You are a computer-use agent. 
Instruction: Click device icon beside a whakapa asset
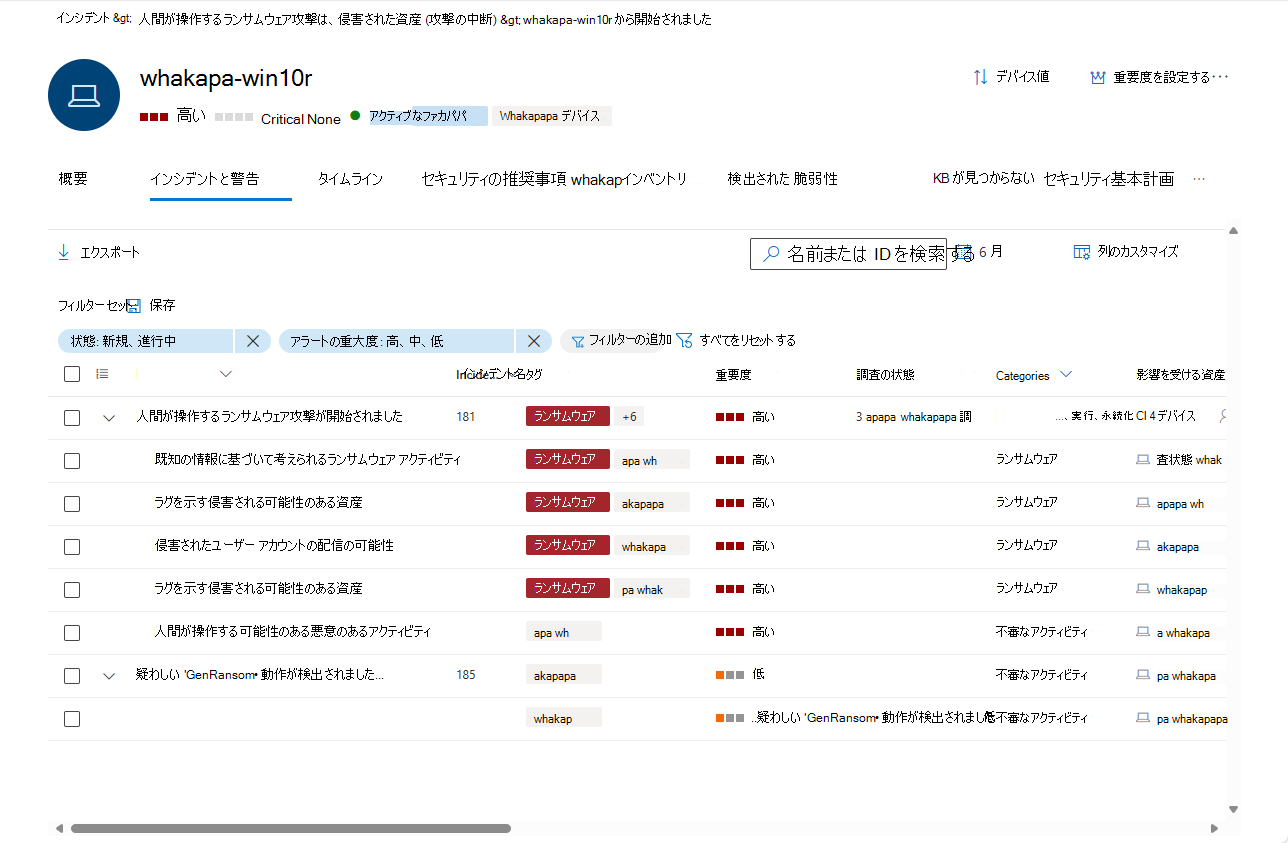point(1143,632)
